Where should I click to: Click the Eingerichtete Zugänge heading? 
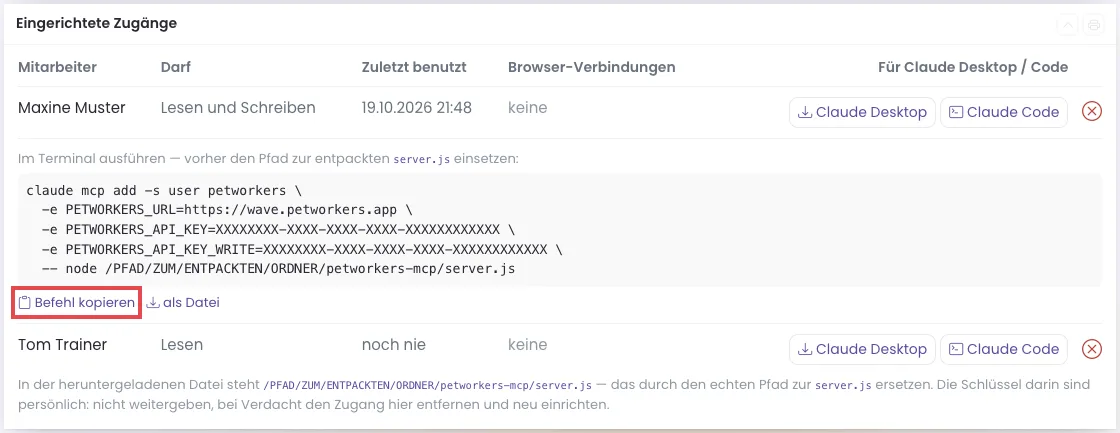96,24
